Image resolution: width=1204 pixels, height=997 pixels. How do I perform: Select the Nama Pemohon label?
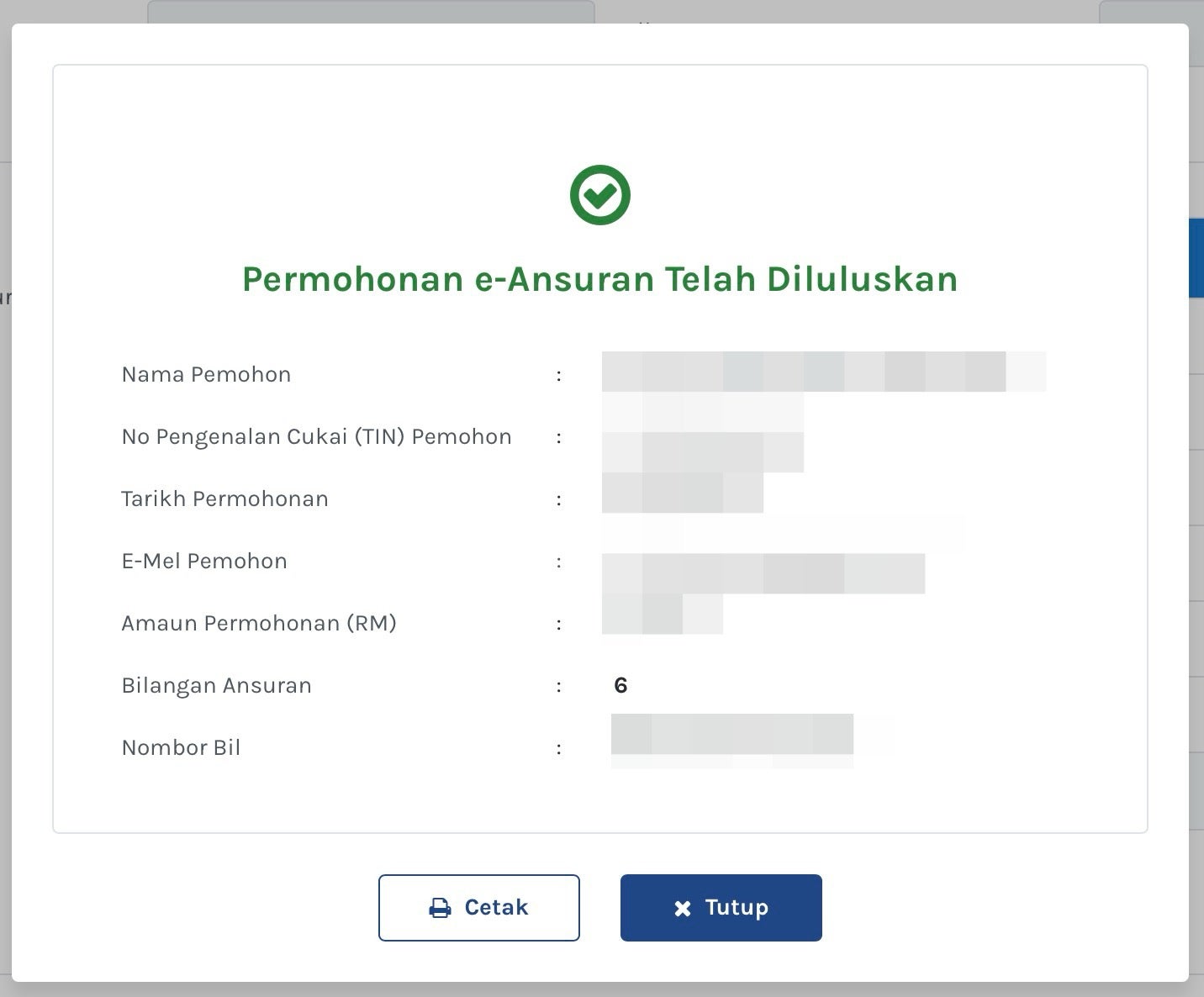pos(206,374)
